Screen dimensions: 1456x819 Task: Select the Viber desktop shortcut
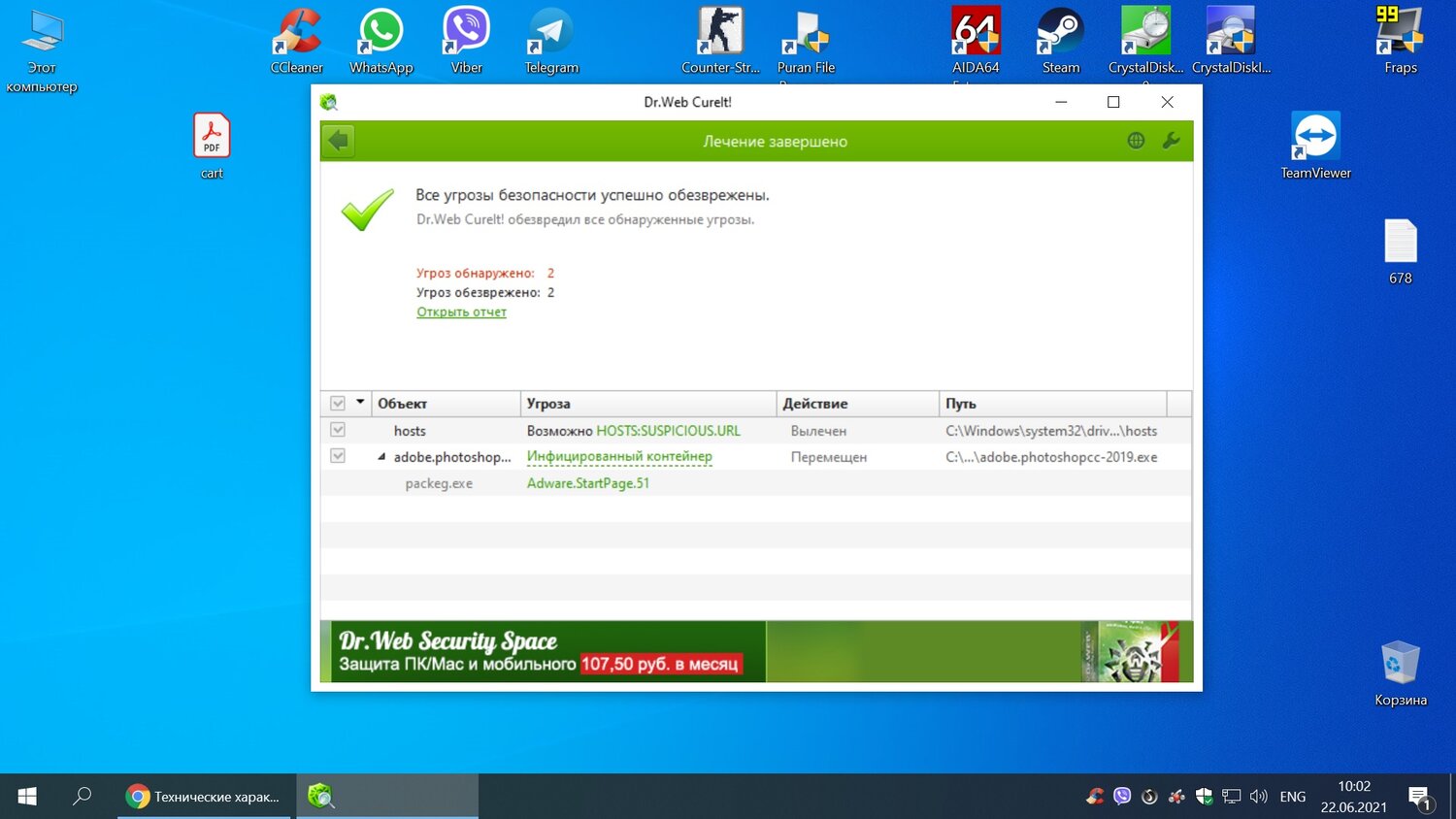pyautogui.click(x=466, y=41)
